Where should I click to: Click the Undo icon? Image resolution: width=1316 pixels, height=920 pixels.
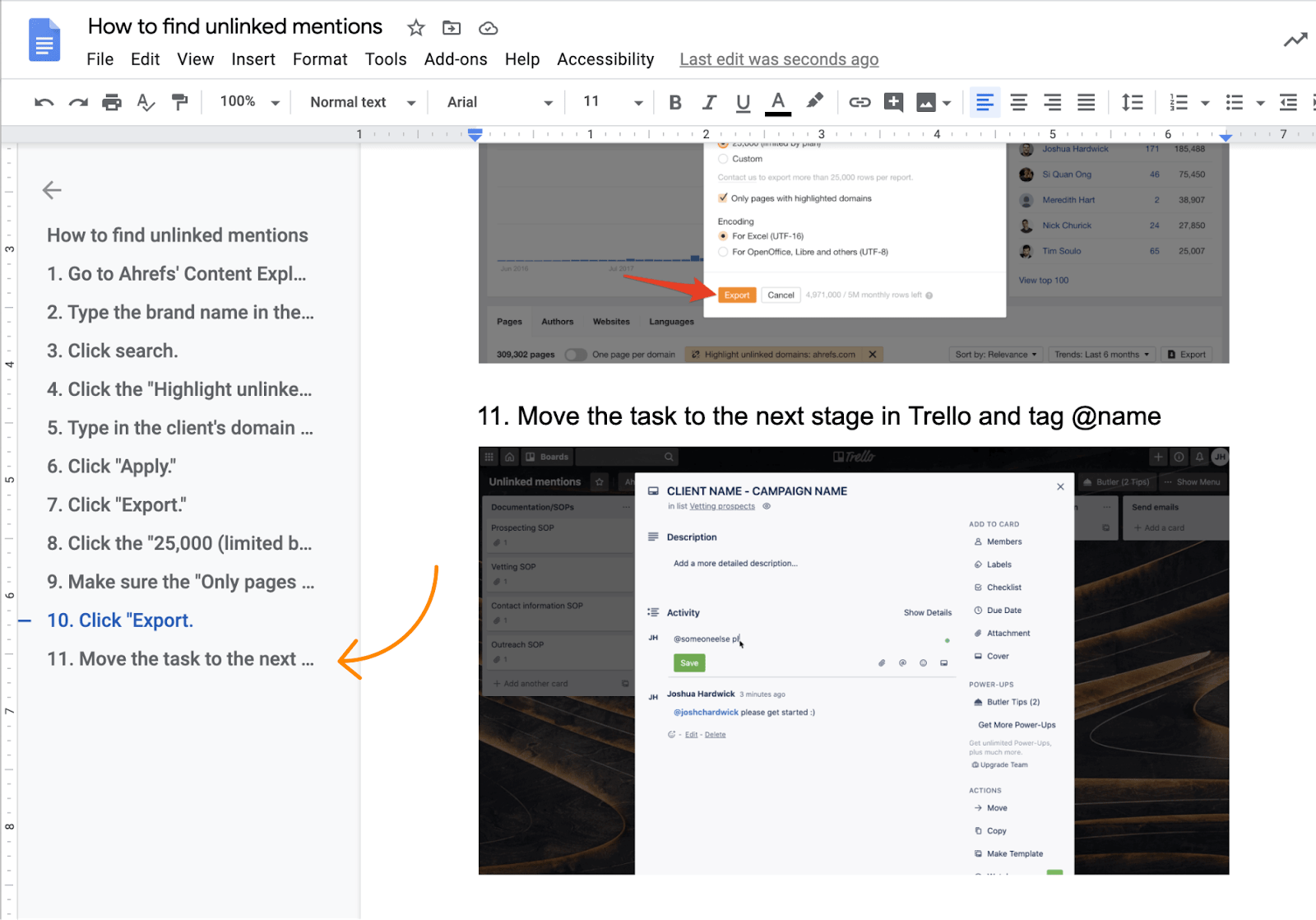pyautogui.click(x=44, y=102)
